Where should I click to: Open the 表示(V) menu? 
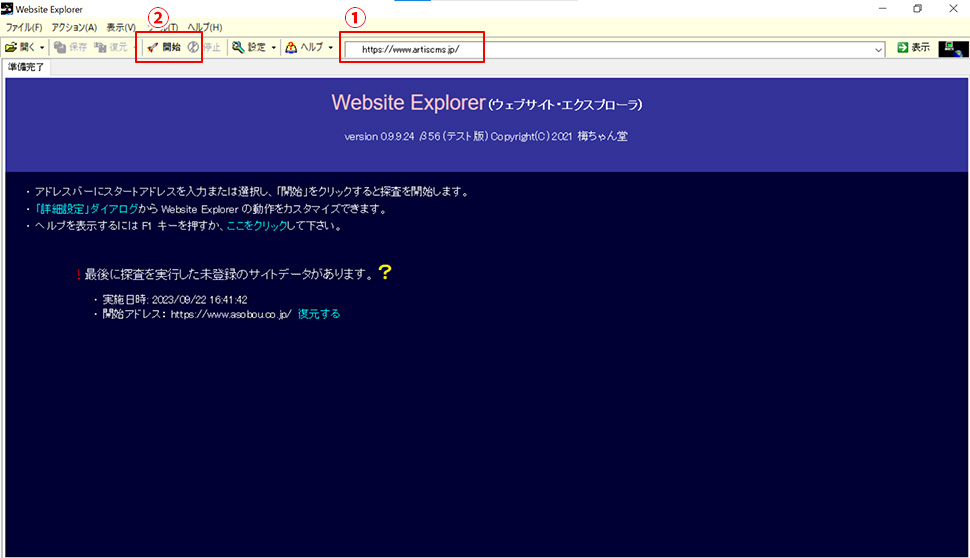[121, 27]
